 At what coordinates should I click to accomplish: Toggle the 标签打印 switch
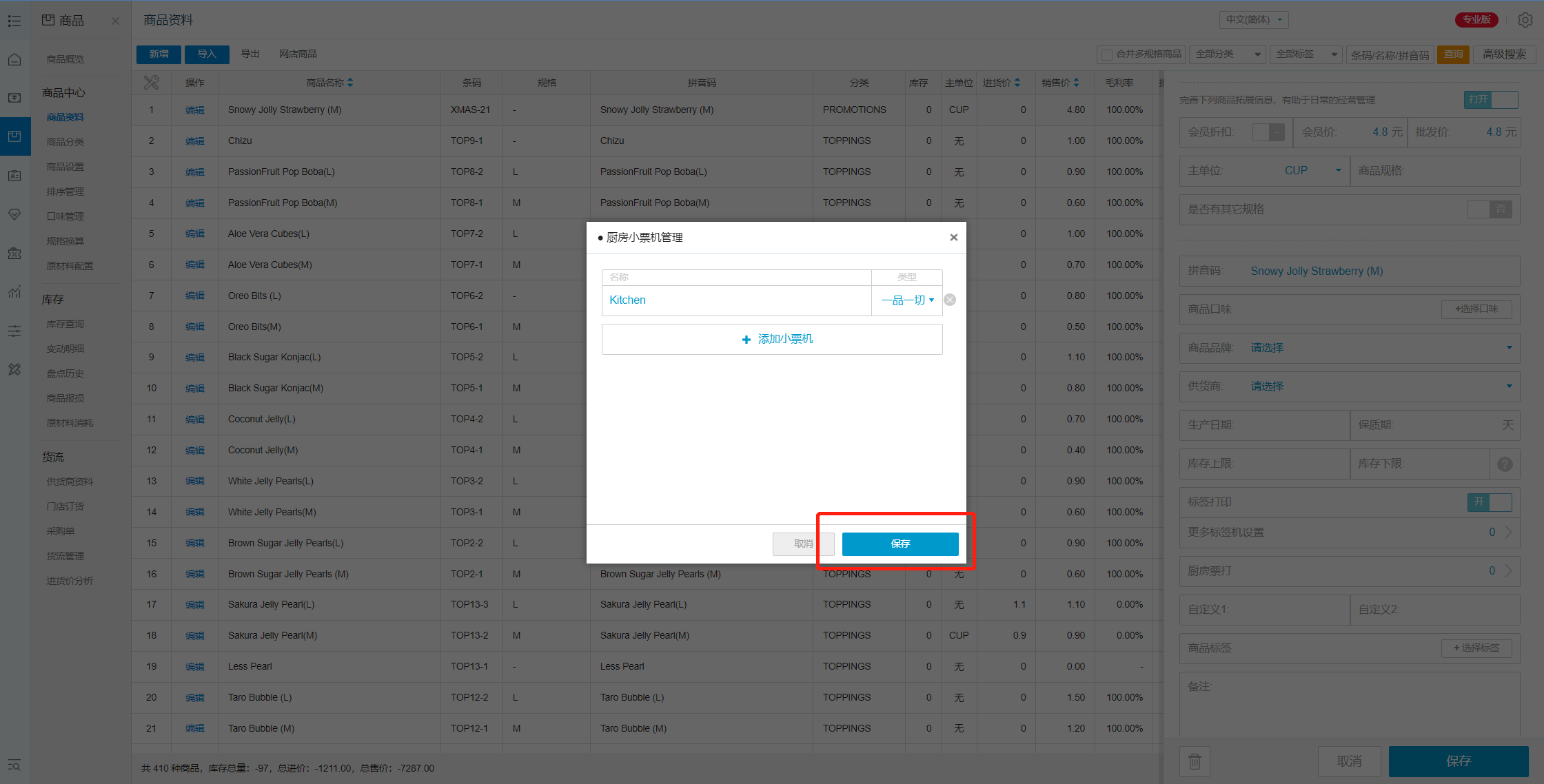[x=1489, y=502]
